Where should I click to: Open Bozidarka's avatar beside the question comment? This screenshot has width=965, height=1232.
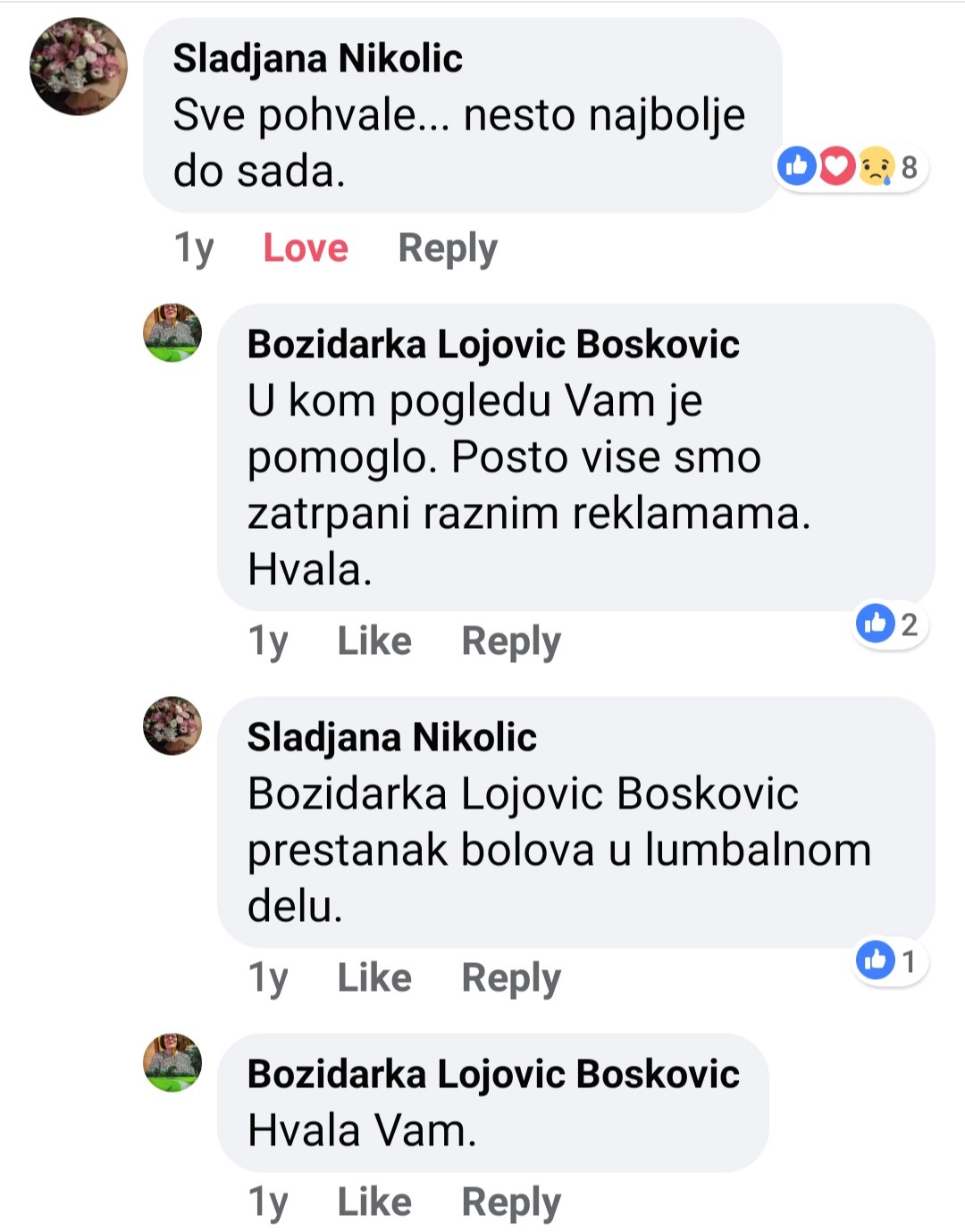[x=172, y=332]
